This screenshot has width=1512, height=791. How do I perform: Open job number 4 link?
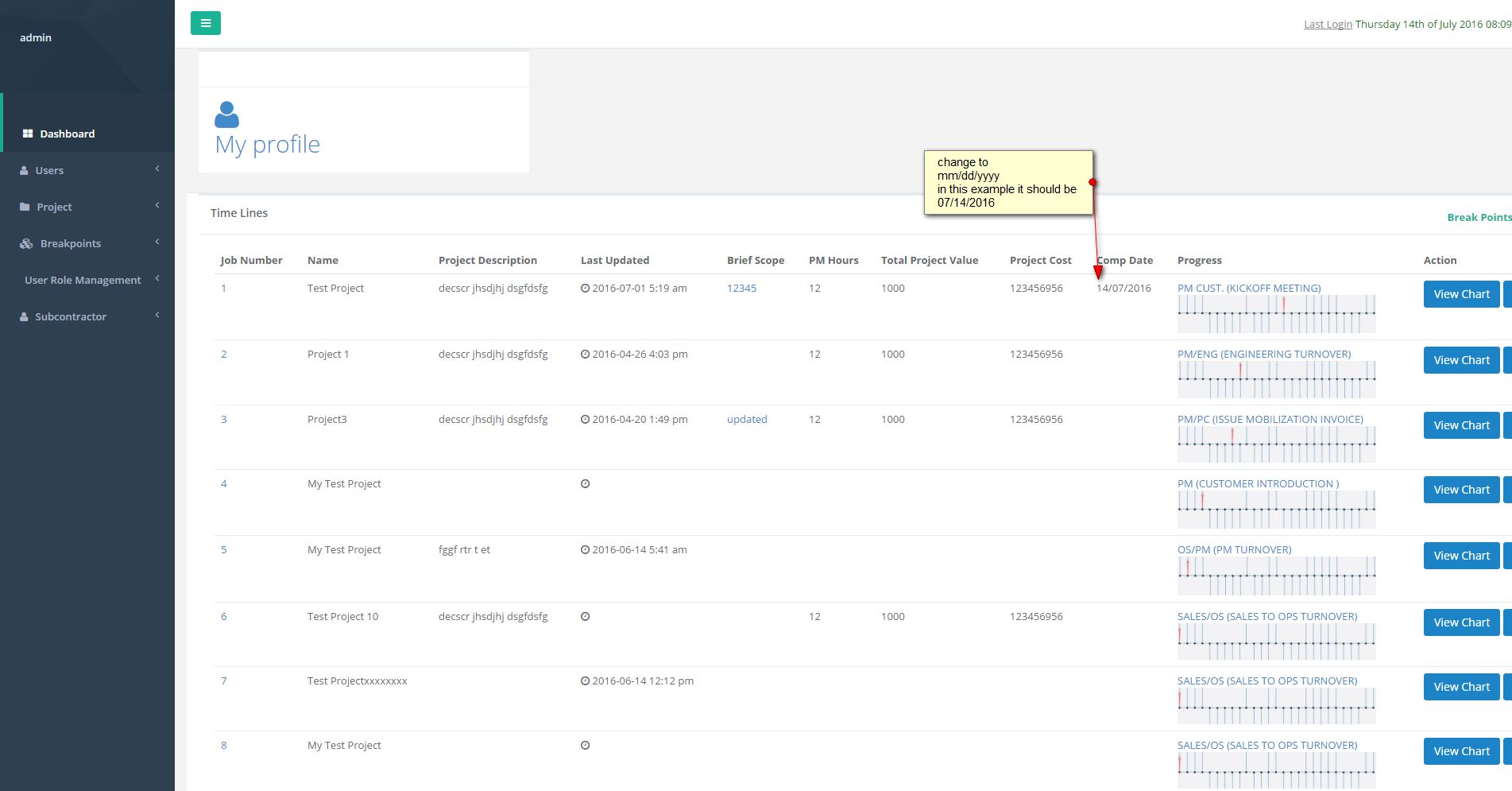click(x=224, y=483)
